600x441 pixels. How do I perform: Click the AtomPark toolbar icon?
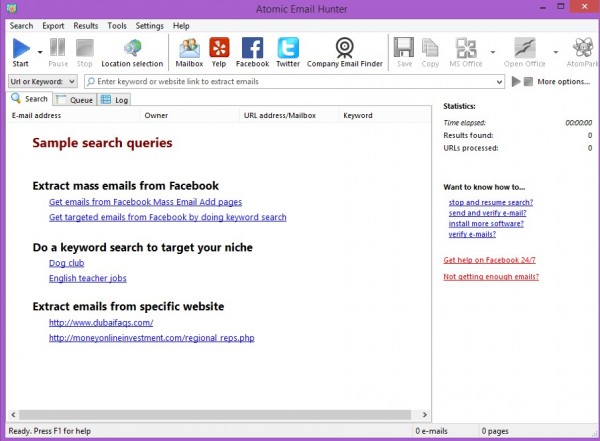583,47
